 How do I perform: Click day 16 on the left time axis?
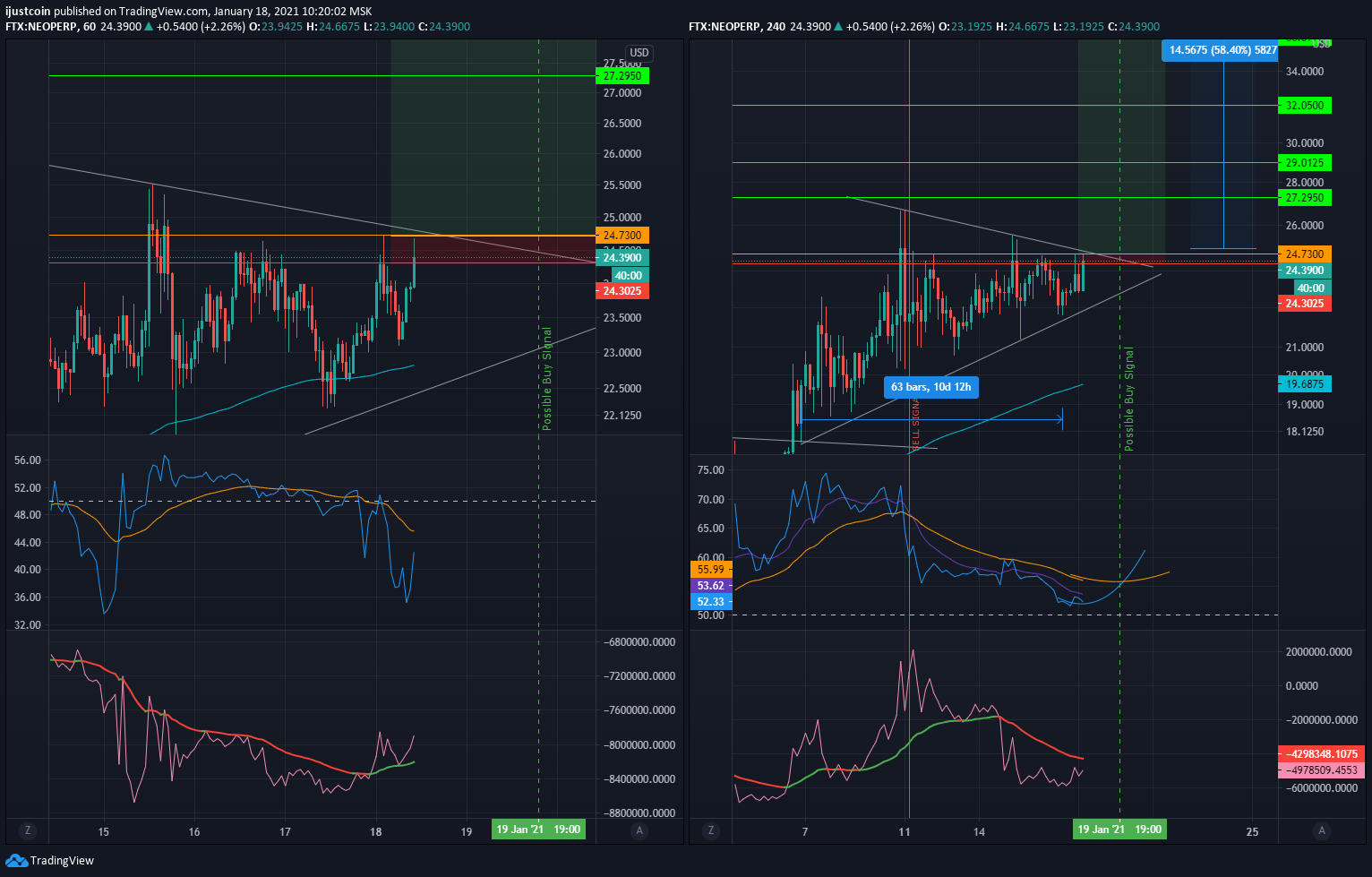194,832
